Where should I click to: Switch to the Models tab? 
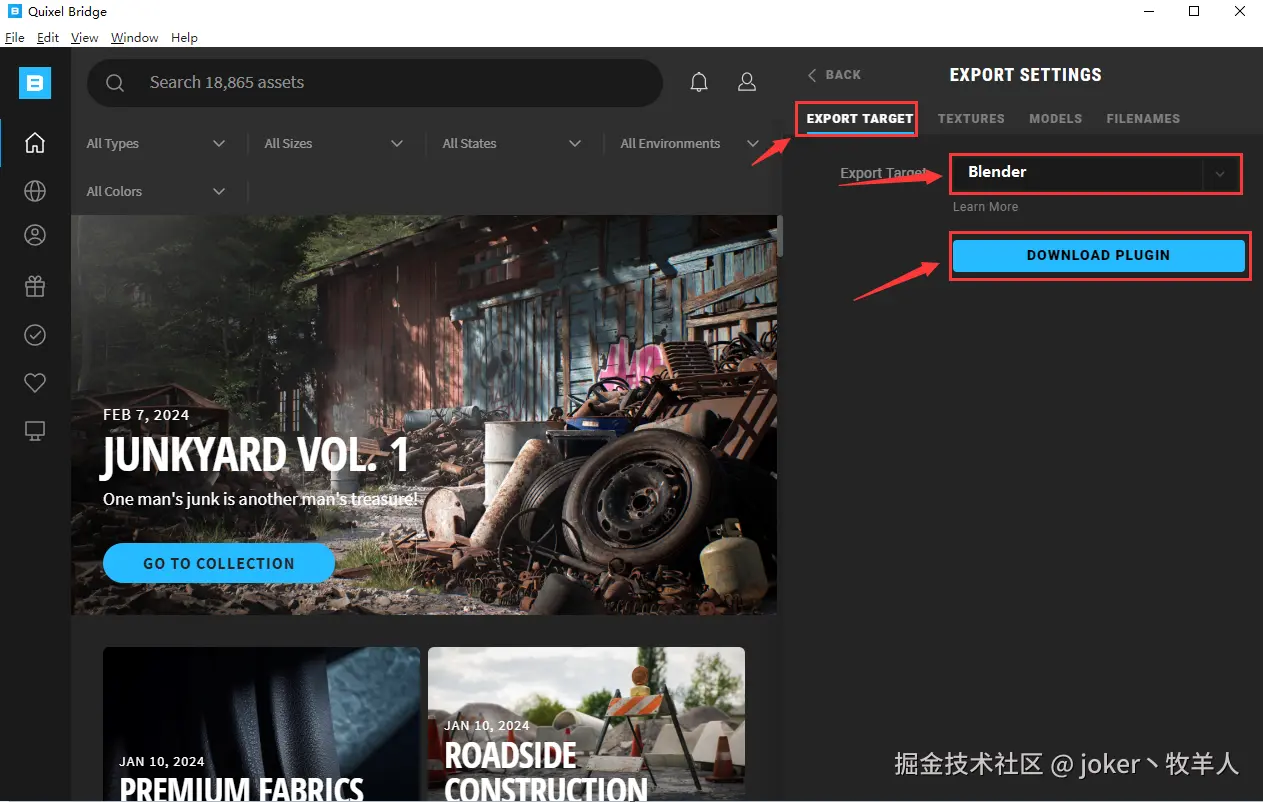(x=1055, y=119)
